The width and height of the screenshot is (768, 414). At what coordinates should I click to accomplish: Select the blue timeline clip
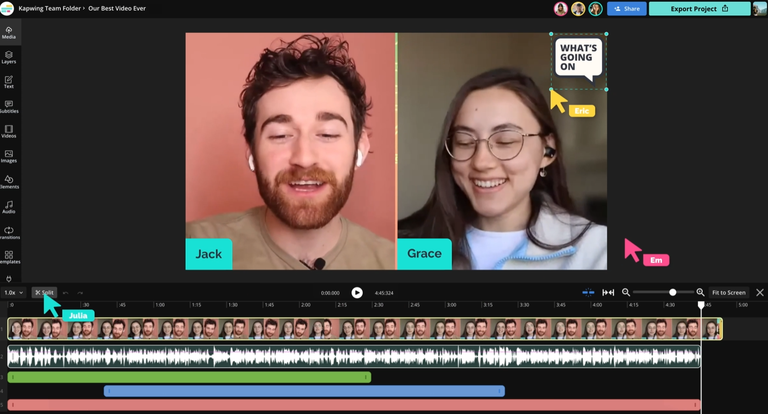click(304, 391)
